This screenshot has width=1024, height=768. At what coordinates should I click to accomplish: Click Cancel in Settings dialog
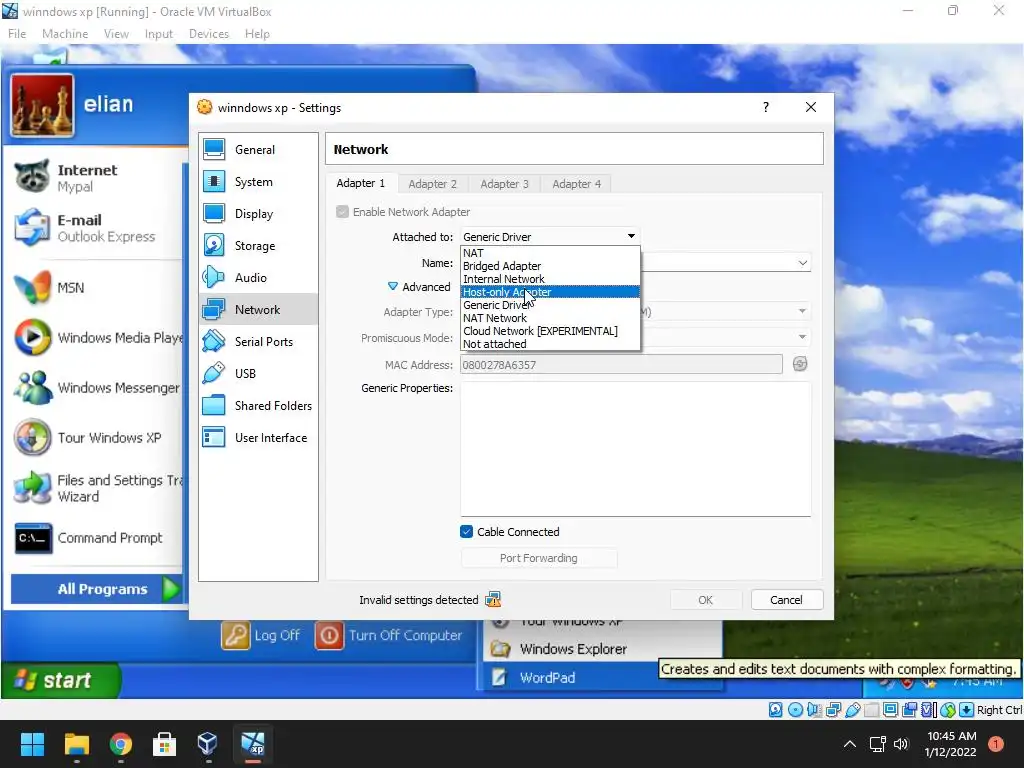786,600
